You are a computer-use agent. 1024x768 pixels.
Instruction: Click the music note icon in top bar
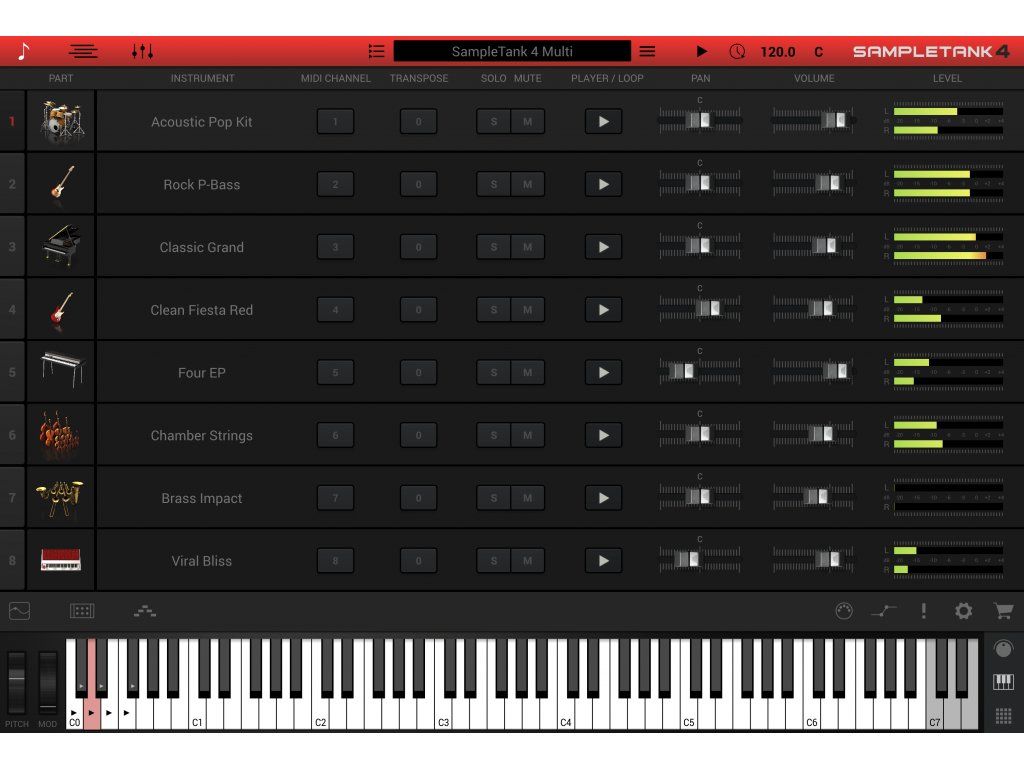[x=24, y=52]
